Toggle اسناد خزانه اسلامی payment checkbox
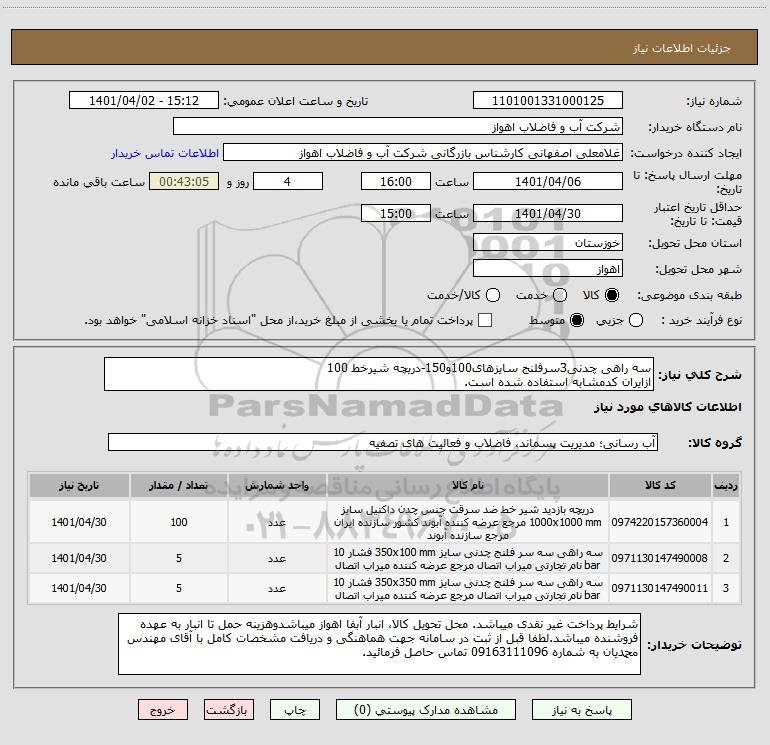770x745 pixels. (x=485, y=320)
